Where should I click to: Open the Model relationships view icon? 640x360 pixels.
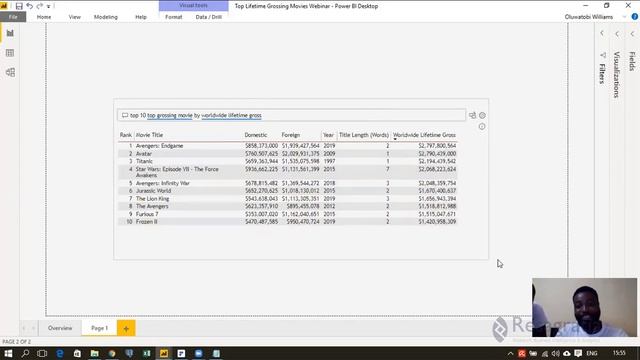10,72
